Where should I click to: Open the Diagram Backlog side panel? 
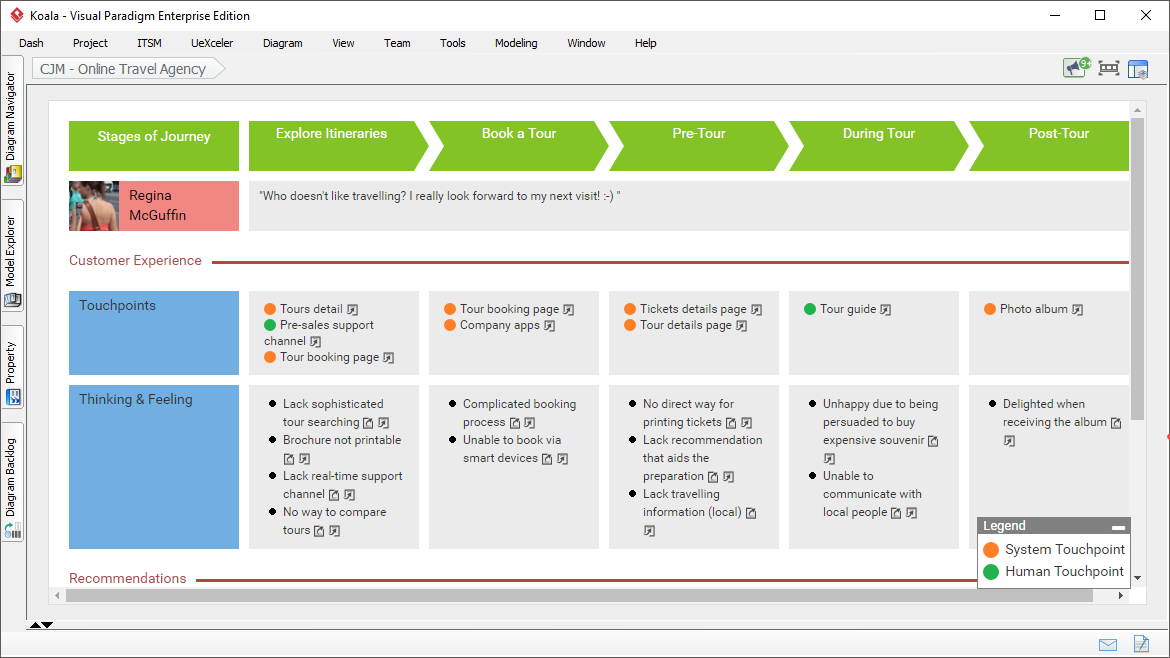tap(12, 483)
